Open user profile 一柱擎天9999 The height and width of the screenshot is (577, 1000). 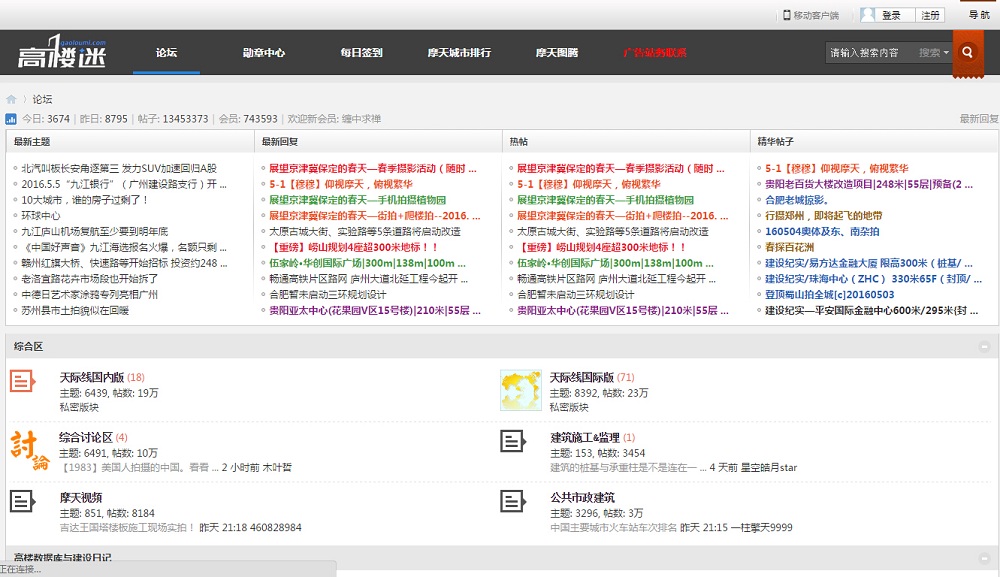(761, 528)
